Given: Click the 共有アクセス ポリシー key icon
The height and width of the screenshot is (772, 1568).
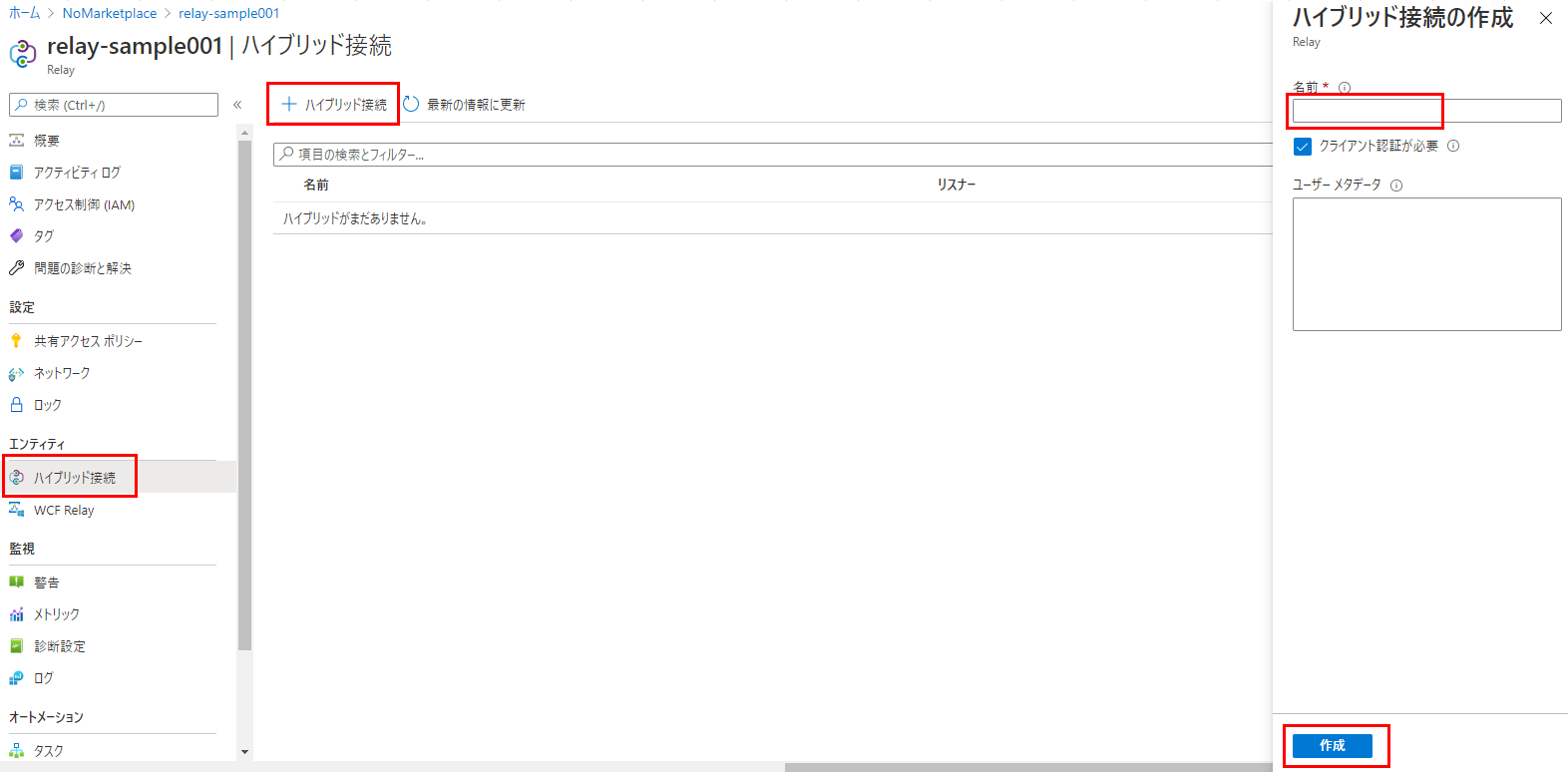Looking at the screenshot, I should click(16, 341).
